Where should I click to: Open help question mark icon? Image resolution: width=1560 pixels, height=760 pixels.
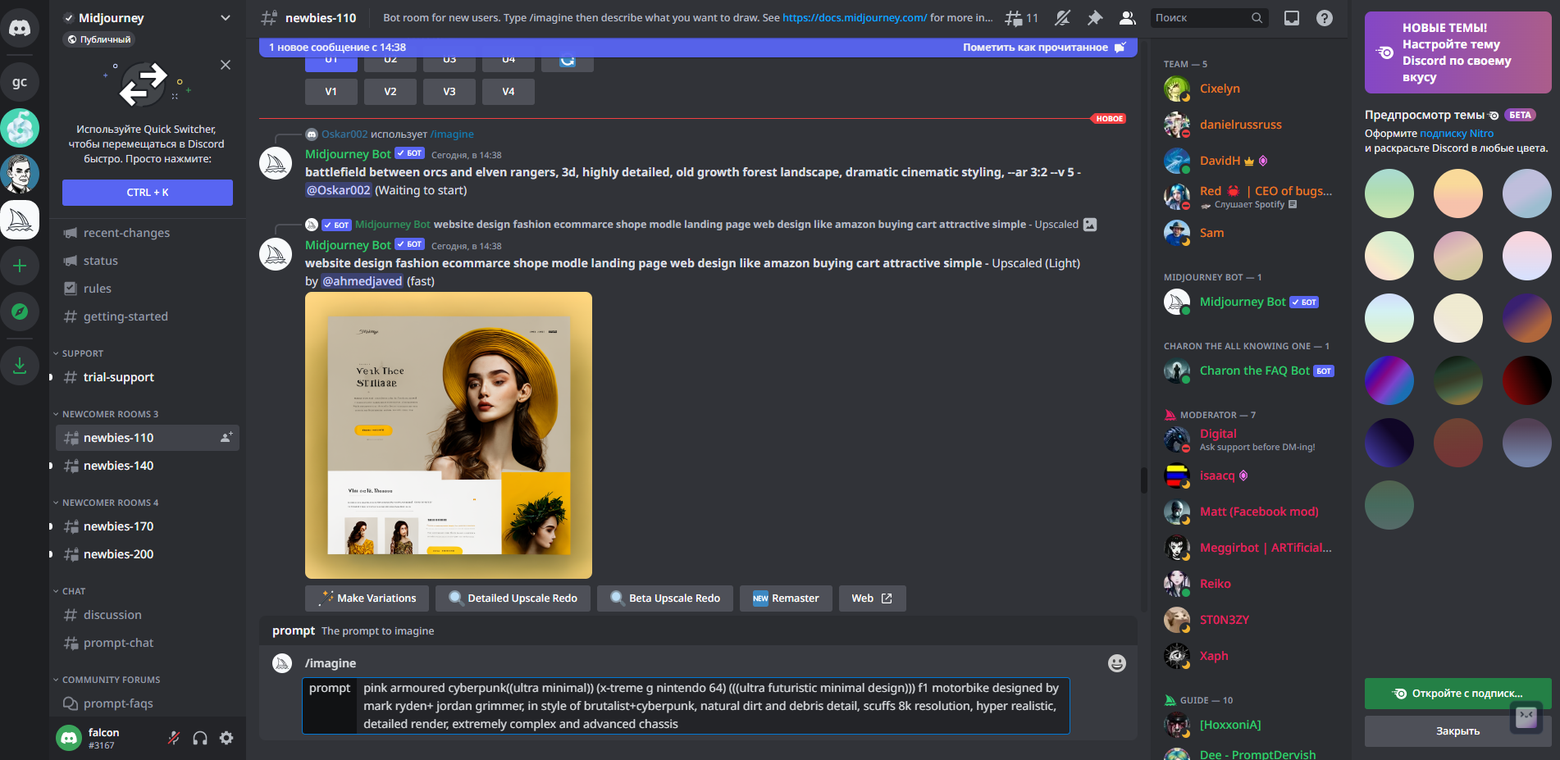(x=1325, y=18)
